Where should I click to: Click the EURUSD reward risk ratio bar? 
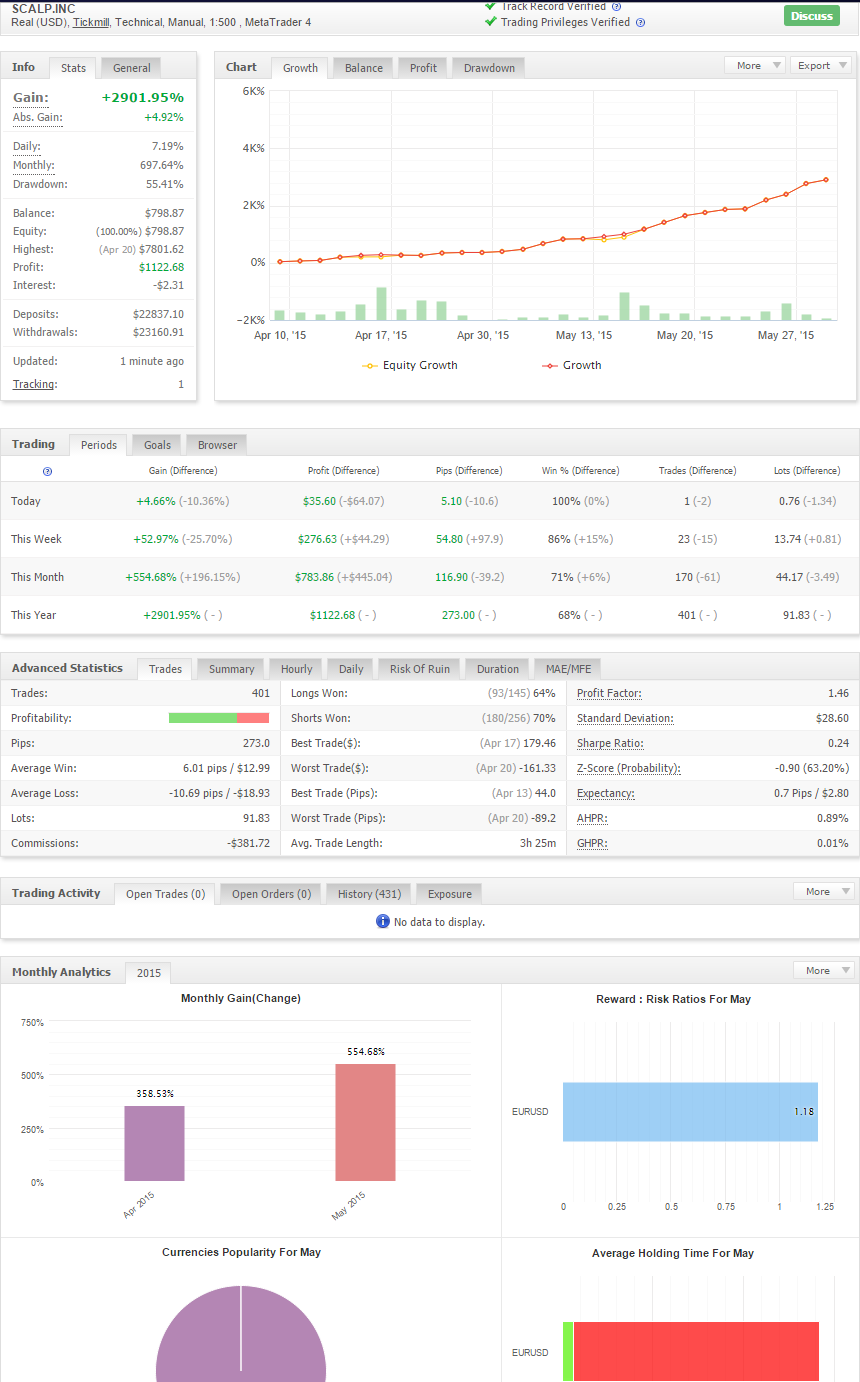pyautogui.click(x=690, y=1111)
